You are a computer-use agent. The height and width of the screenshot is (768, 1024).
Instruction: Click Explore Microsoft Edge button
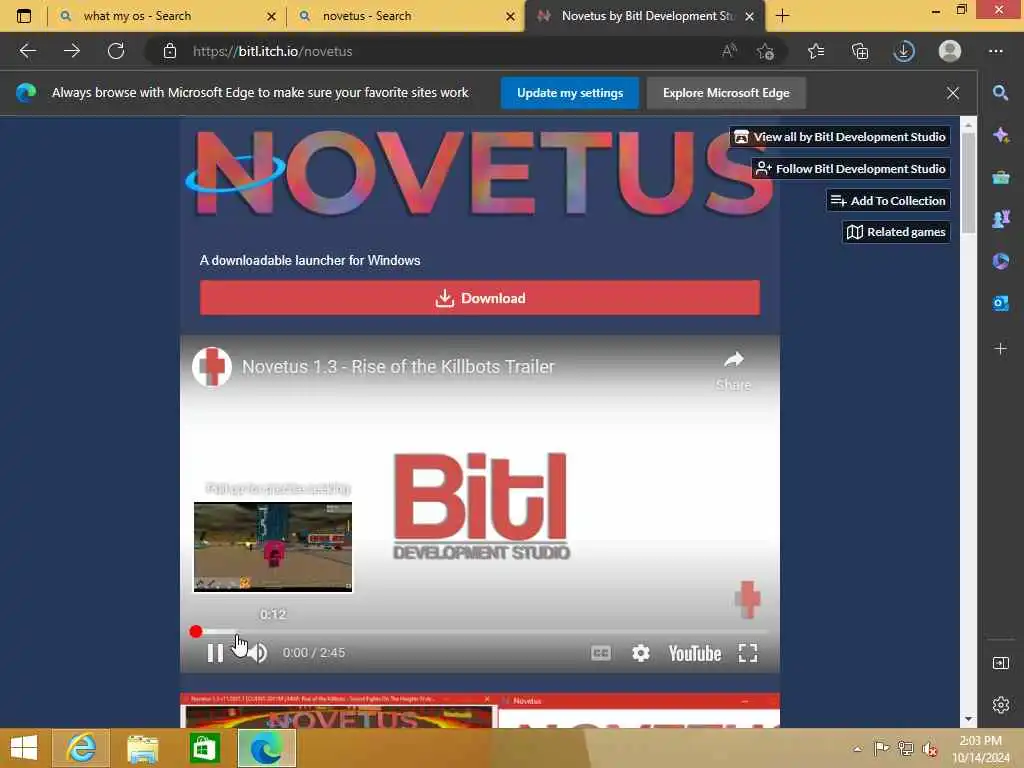coord(726,93)
